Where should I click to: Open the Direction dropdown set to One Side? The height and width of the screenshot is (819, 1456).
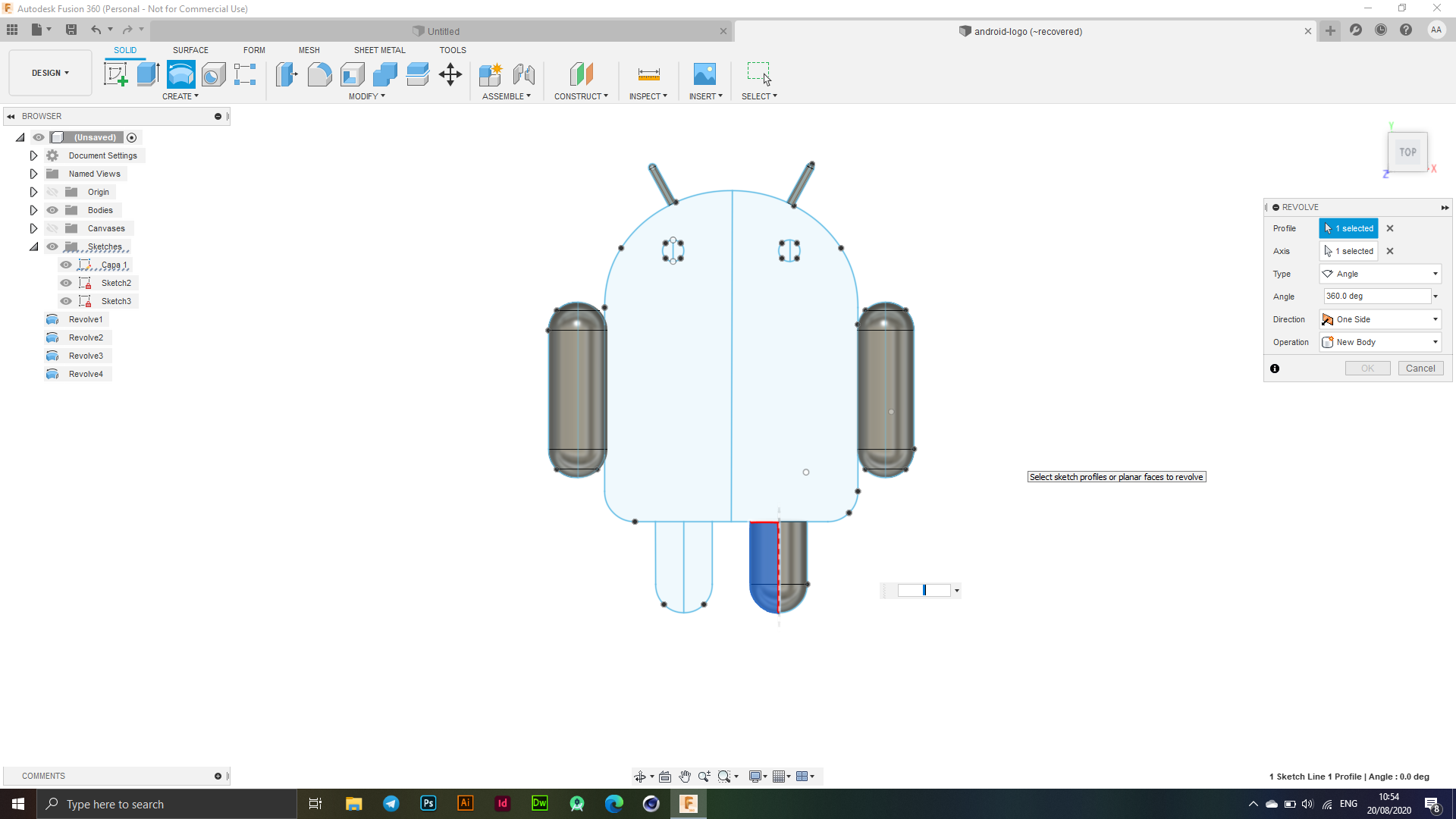pyautogui.click(x=1380, y=319)
